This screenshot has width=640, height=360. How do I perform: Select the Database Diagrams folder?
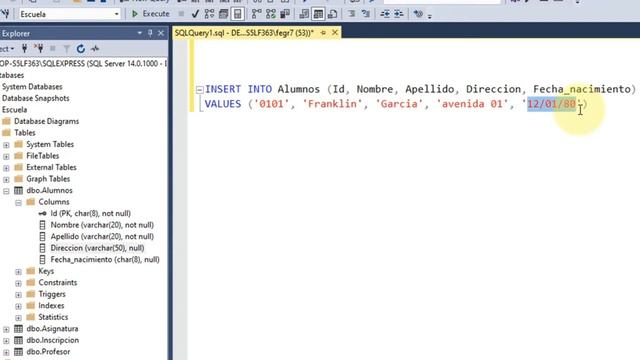tap(46, 121)
